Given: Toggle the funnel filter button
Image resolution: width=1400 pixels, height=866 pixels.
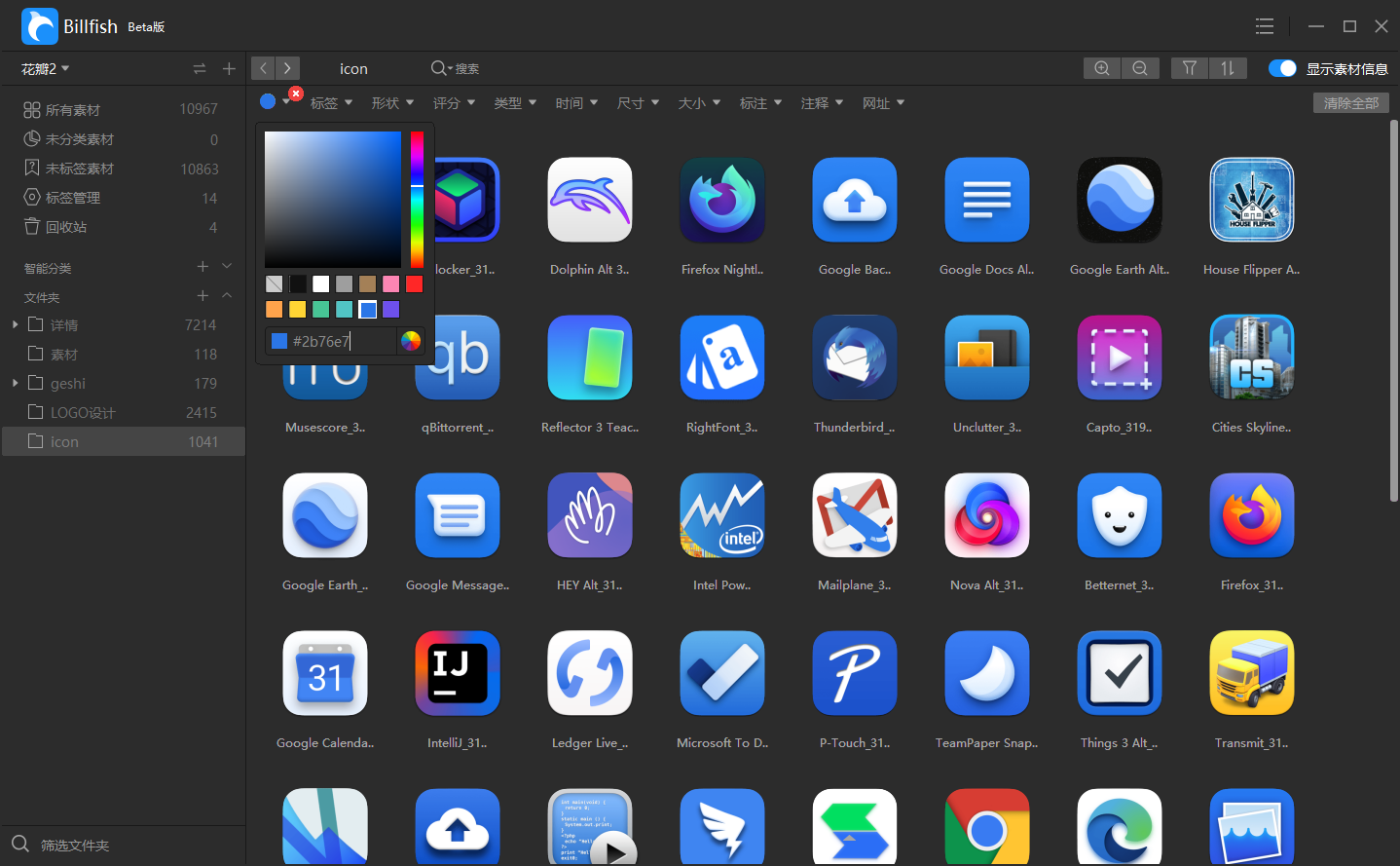Looking at the screenshot, I should pos(1189,68).
